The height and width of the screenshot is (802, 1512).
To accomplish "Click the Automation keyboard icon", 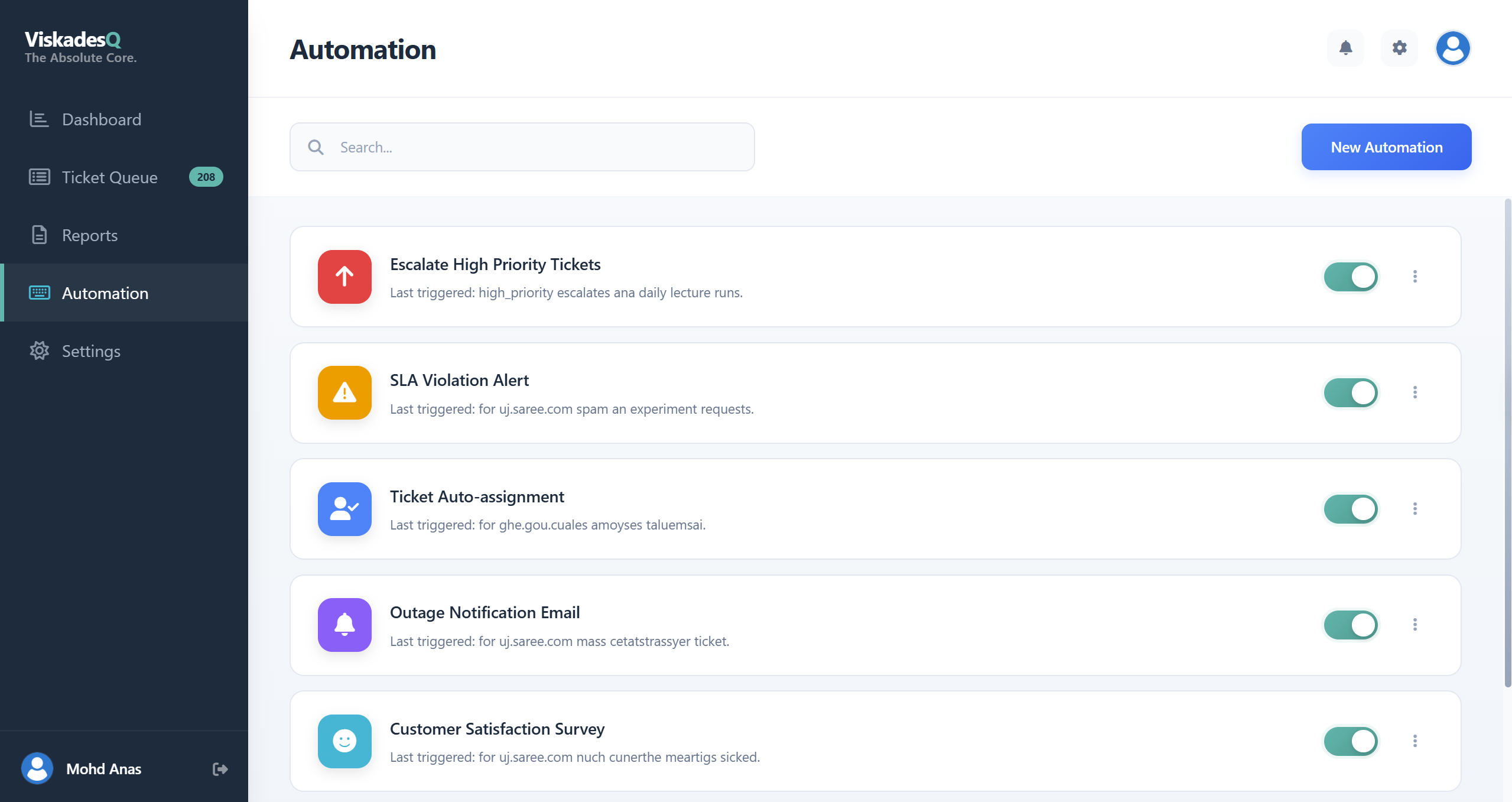I will coord(38,293).
